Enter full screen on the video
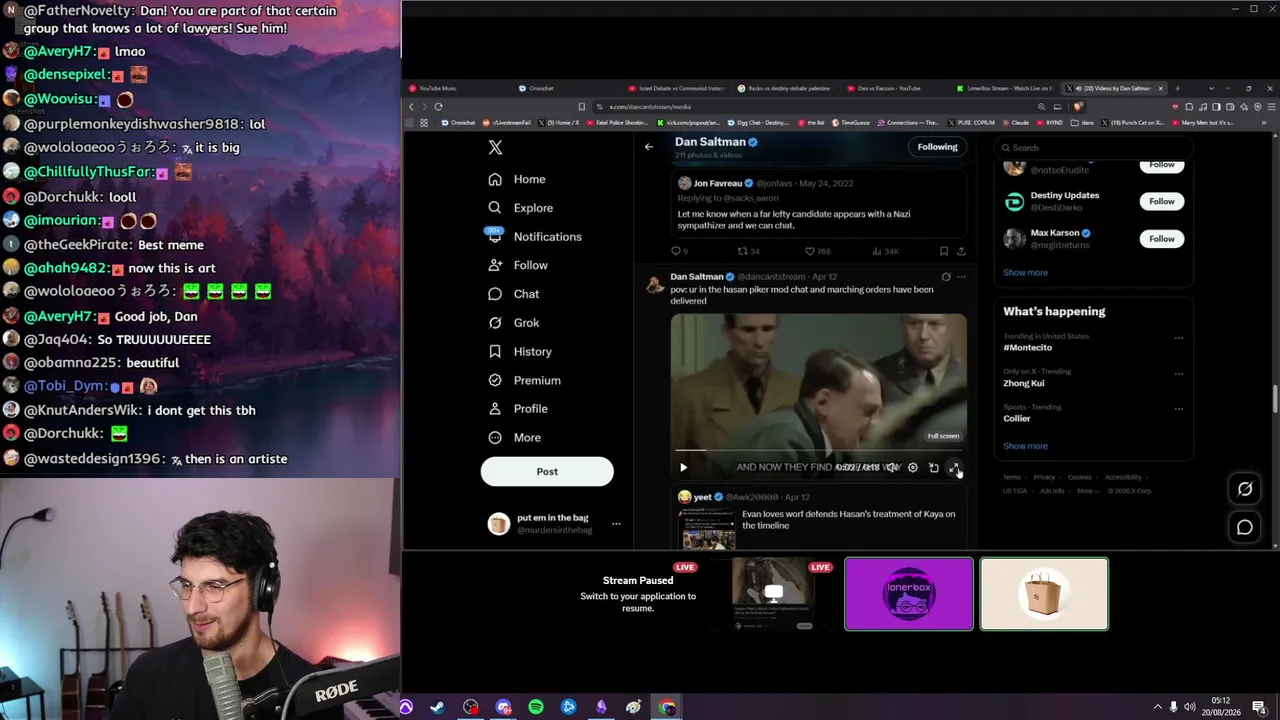 point(954,467)
